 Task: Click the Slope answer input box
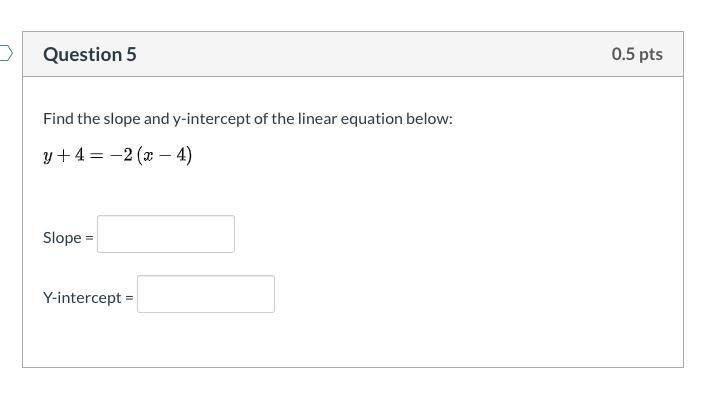(x=166, y=234)
